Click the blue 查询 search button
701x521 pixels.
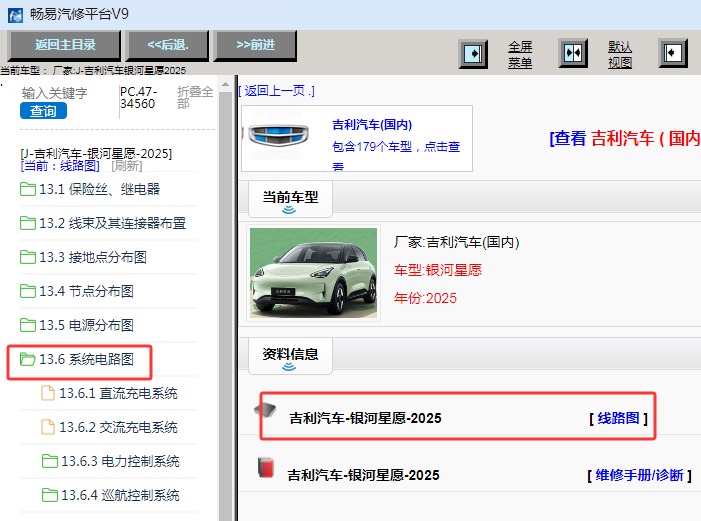coord(43,110)
